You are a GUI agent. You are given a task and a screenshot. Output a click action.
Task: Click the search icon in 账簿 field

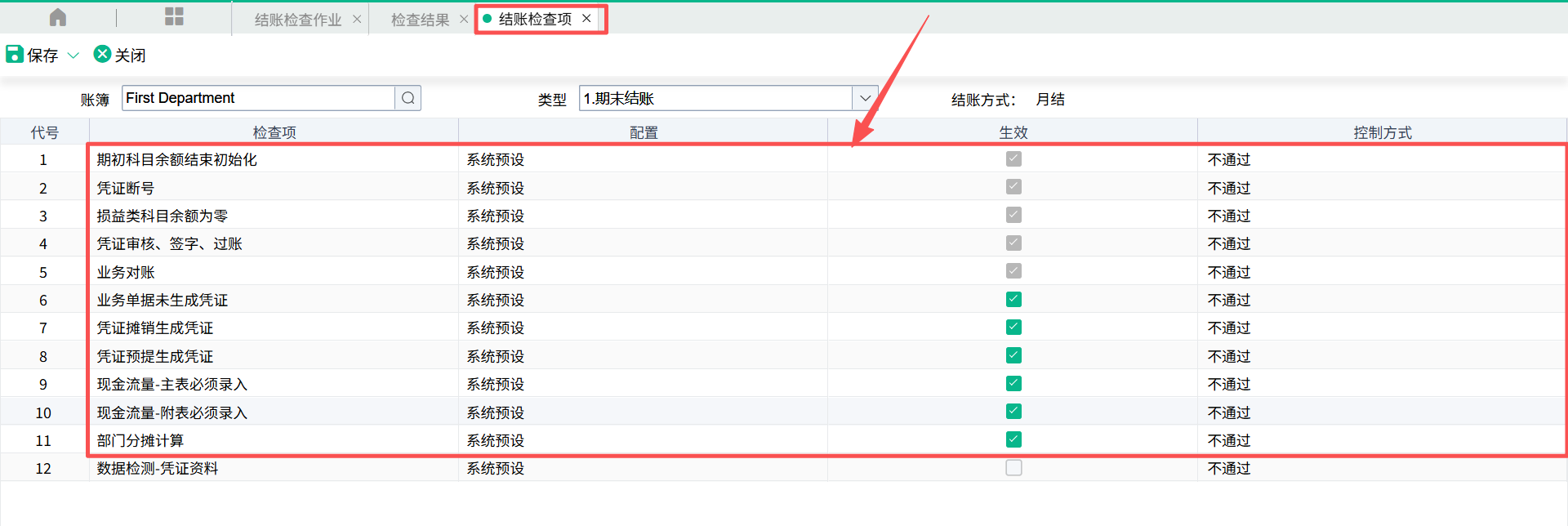[408, 98]
